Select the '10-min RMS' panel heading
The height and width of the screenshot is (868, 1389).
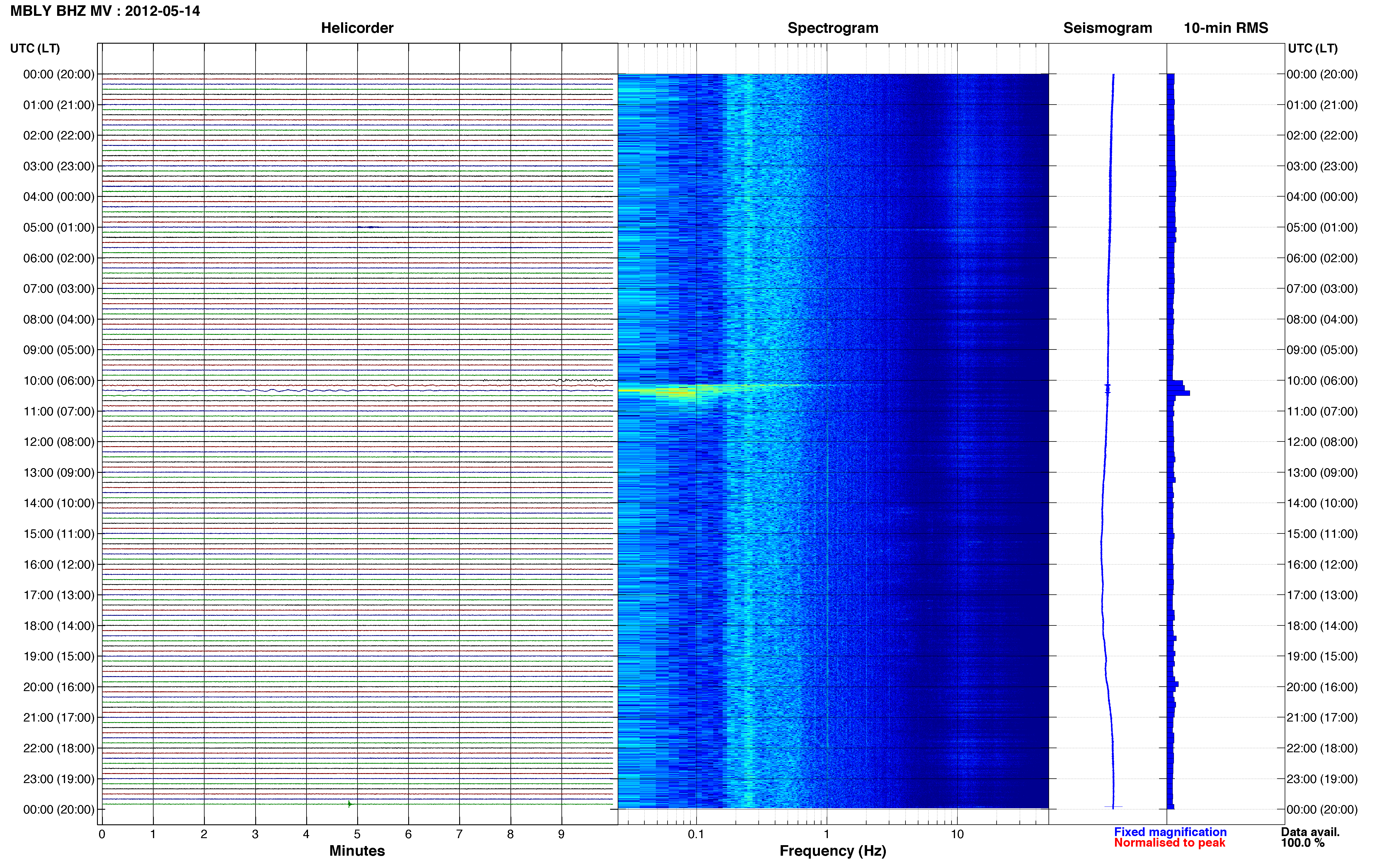click(1226, 28)
